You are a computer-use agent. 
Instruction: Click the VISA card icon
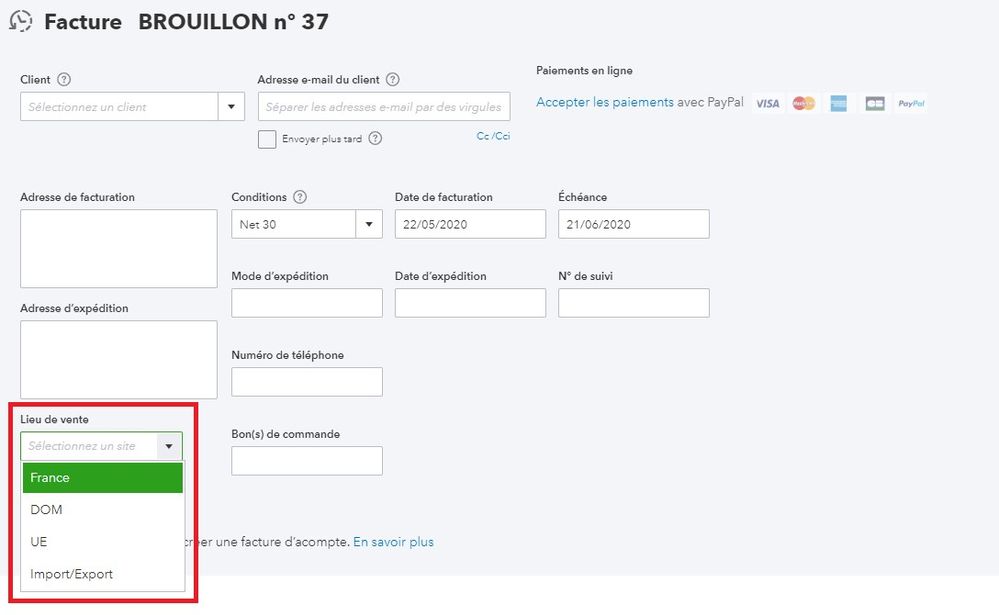click(x=767, y=103)
